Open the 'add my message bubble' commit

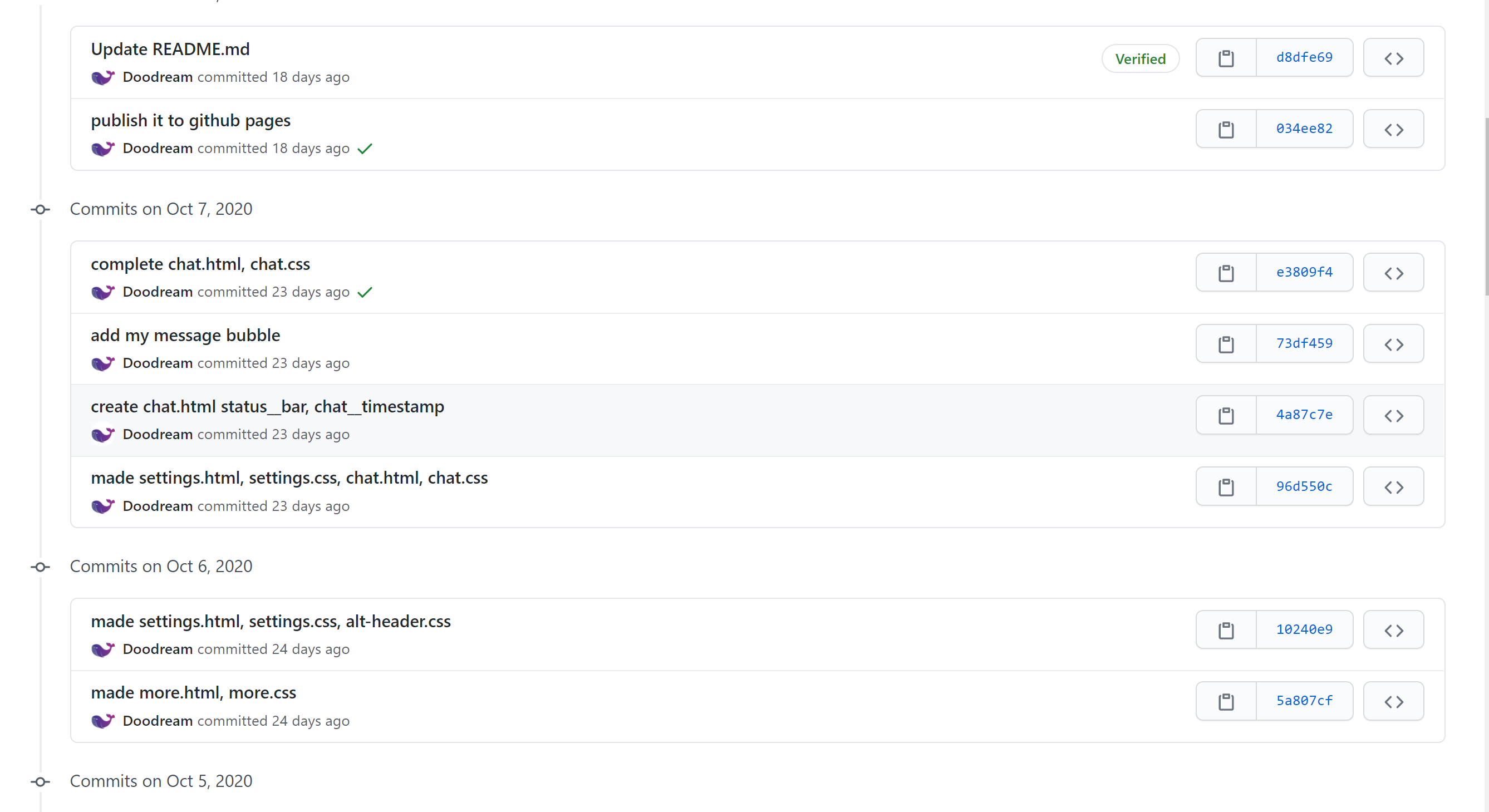185,335
